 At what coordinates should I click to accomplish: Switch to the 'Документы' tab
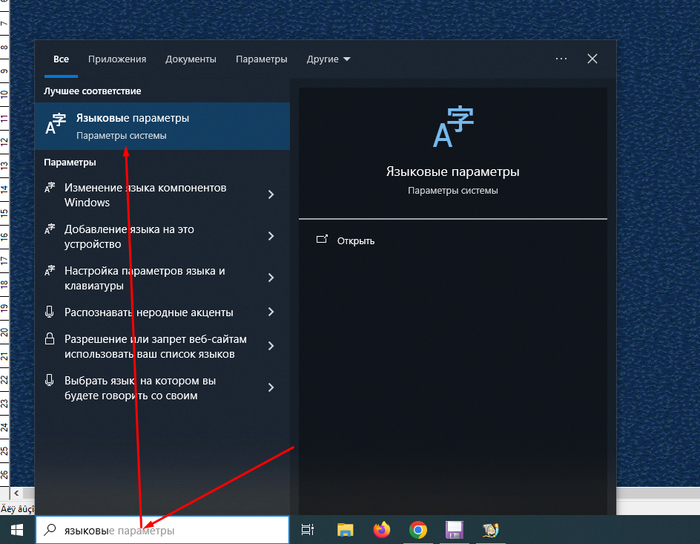click(x=191, y=59)
